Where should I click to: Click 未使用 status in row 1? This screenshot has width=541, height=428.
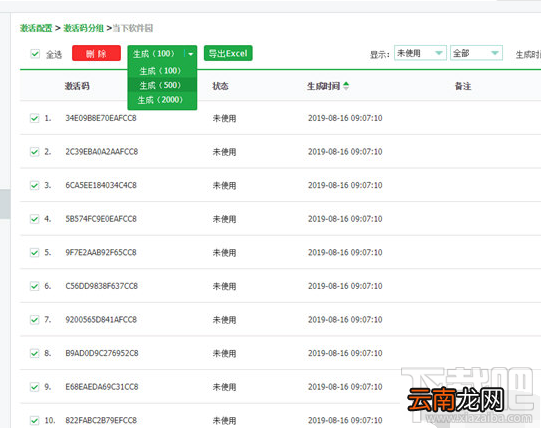point(225,118)
